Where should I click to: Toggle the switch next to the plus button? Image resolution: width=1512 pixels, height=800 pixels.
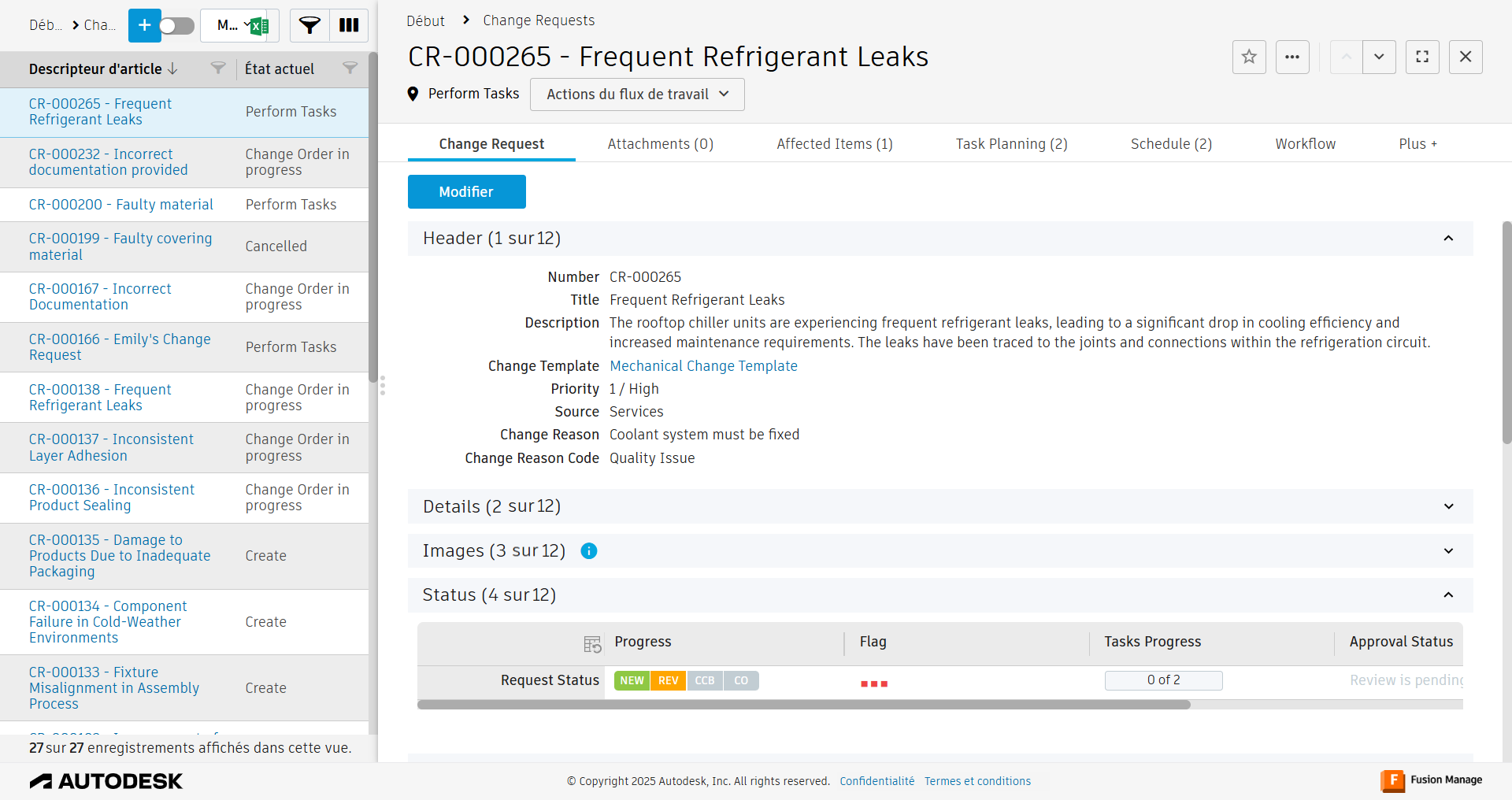pyautogui.click(x=177, y=25)
